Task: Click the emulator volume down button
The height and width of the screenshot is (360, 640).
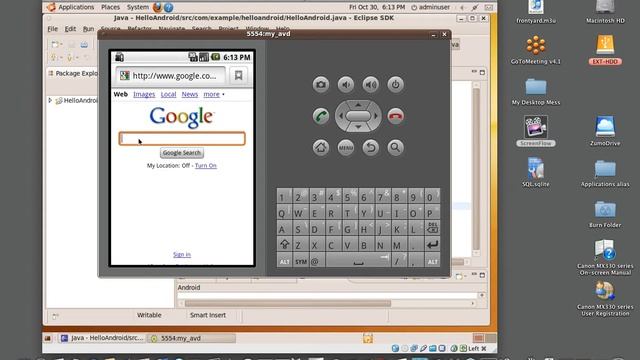Action: 346,84
